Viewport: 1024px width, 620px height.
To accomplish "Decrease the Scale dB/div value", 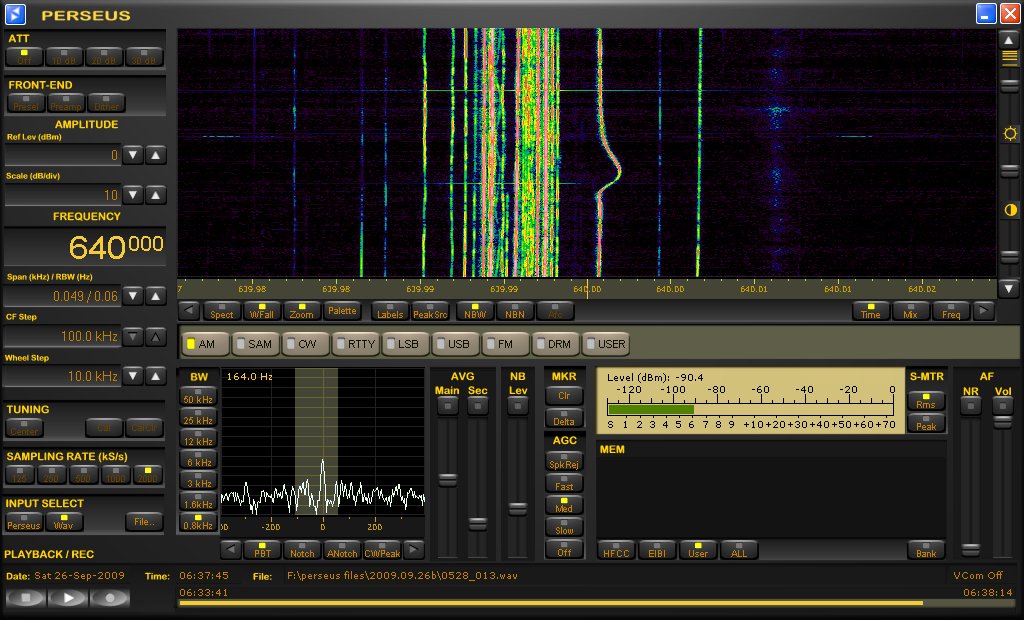I will coord(133,195).
